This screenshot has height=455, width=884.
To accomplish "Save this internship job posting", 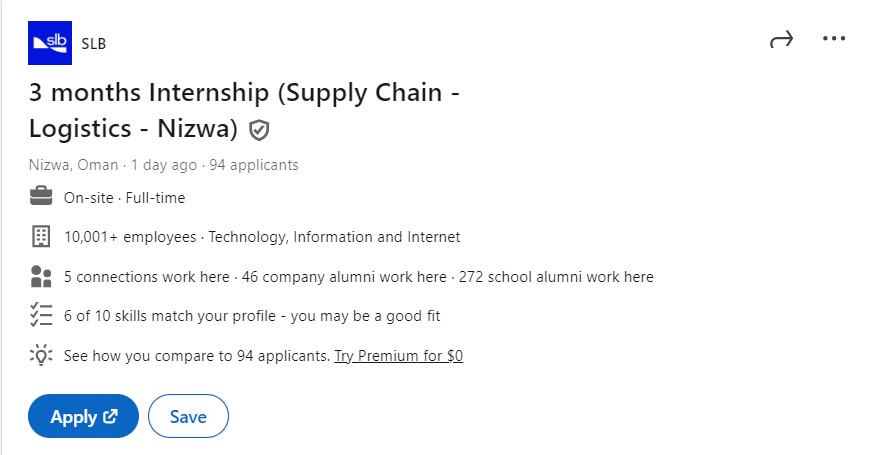I will [188, 416].
